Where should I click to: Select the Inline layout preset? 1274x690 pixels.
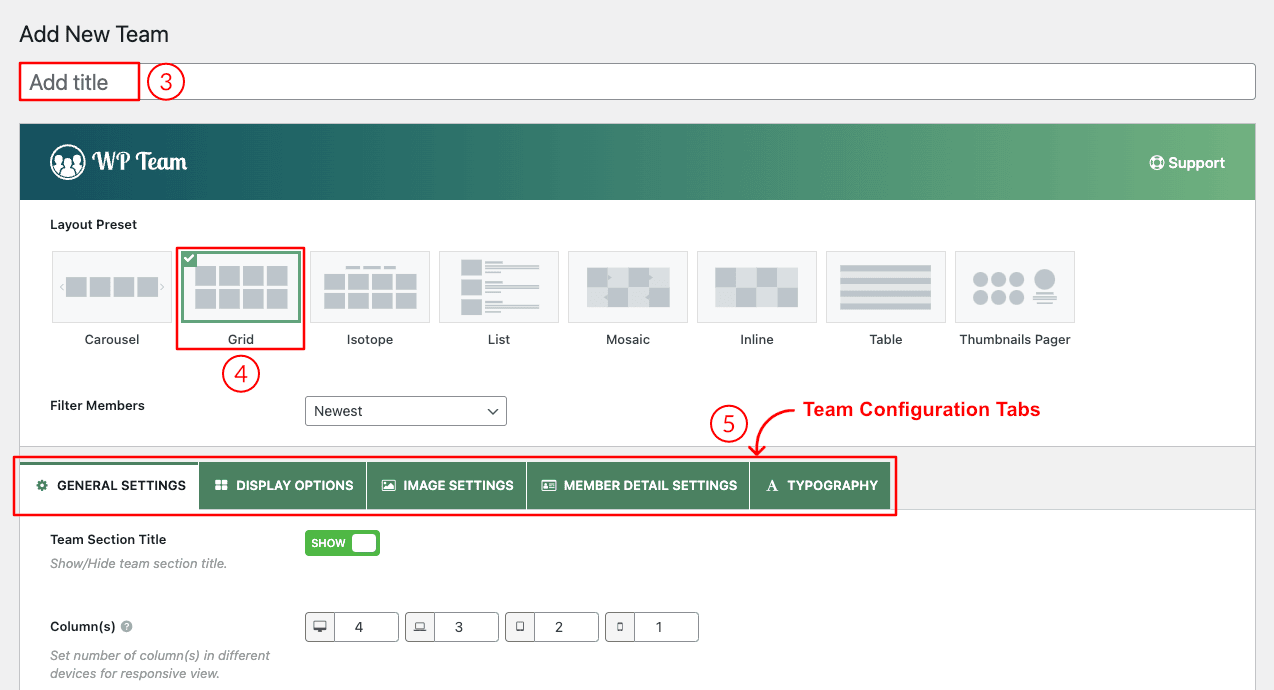[x=756, y=287]
